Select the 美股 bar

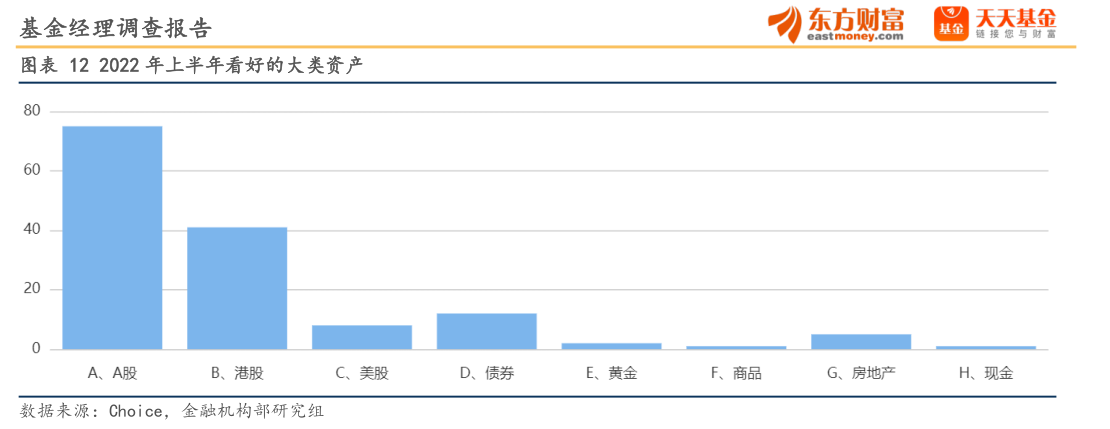point(362,337)
